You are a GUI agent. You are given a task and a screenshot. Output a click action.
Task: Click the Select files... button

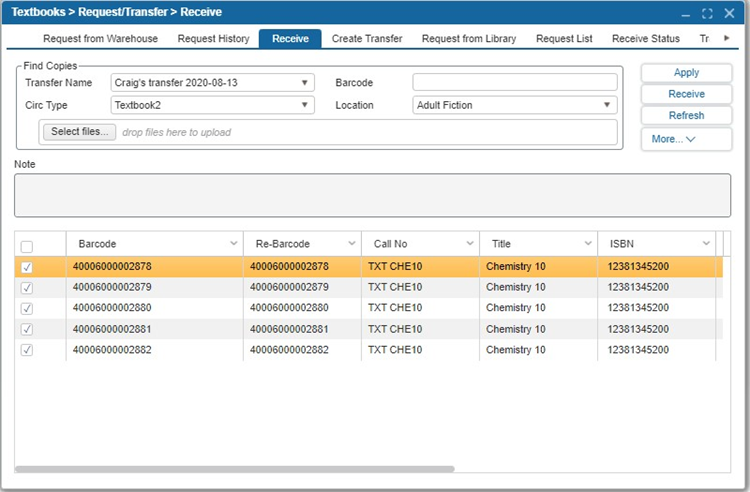pyautogui.click(x=79, y=131)
